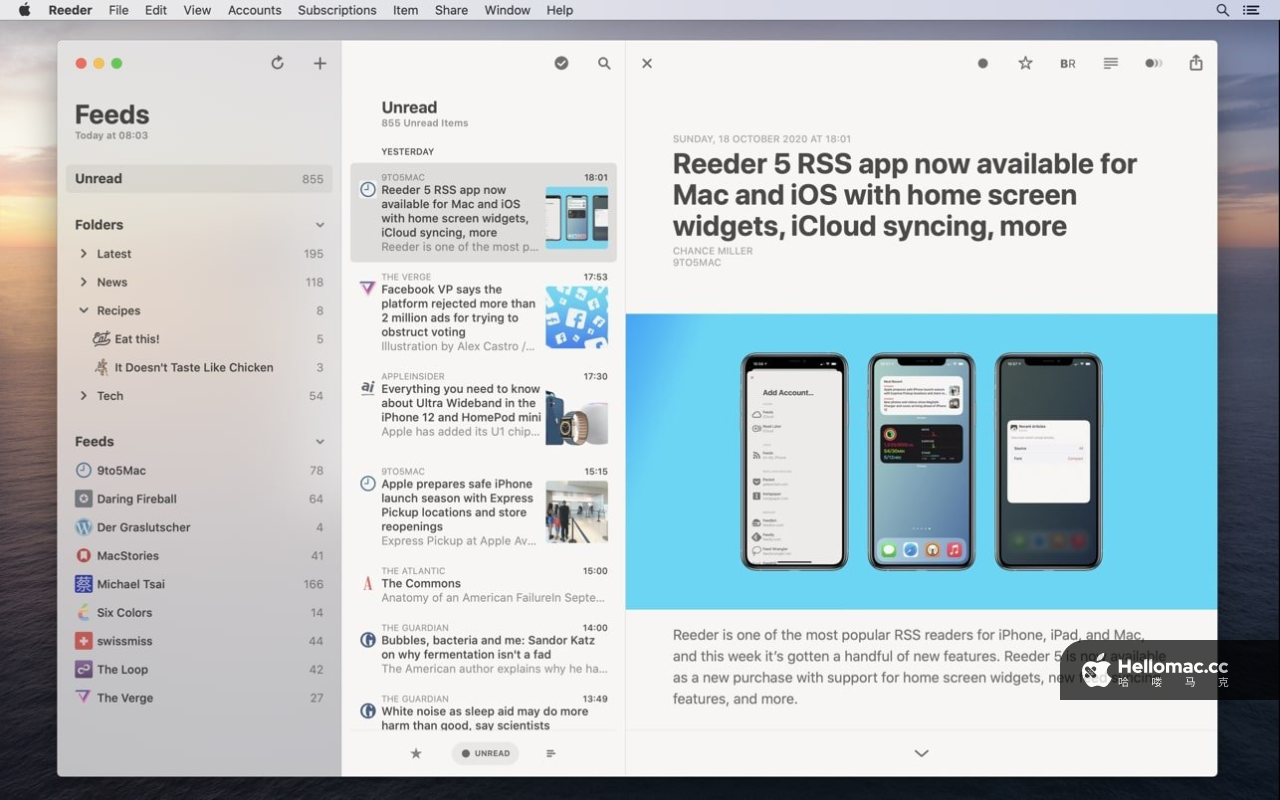Open the Reeder menu in the menu bar
Screen dimensions: 1280x800
tap(70, 10)
